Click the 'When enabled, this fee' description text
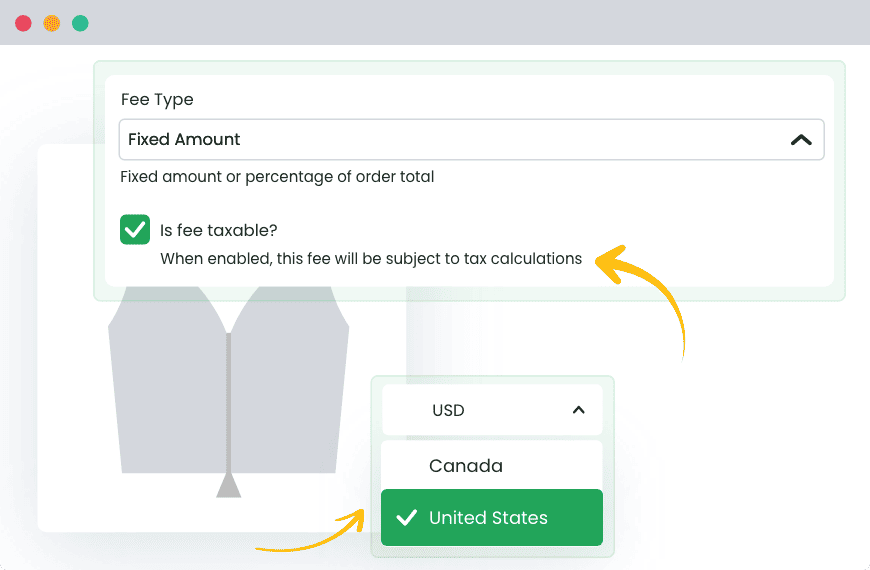Viewport: 870px width, 570px height. 370,259
